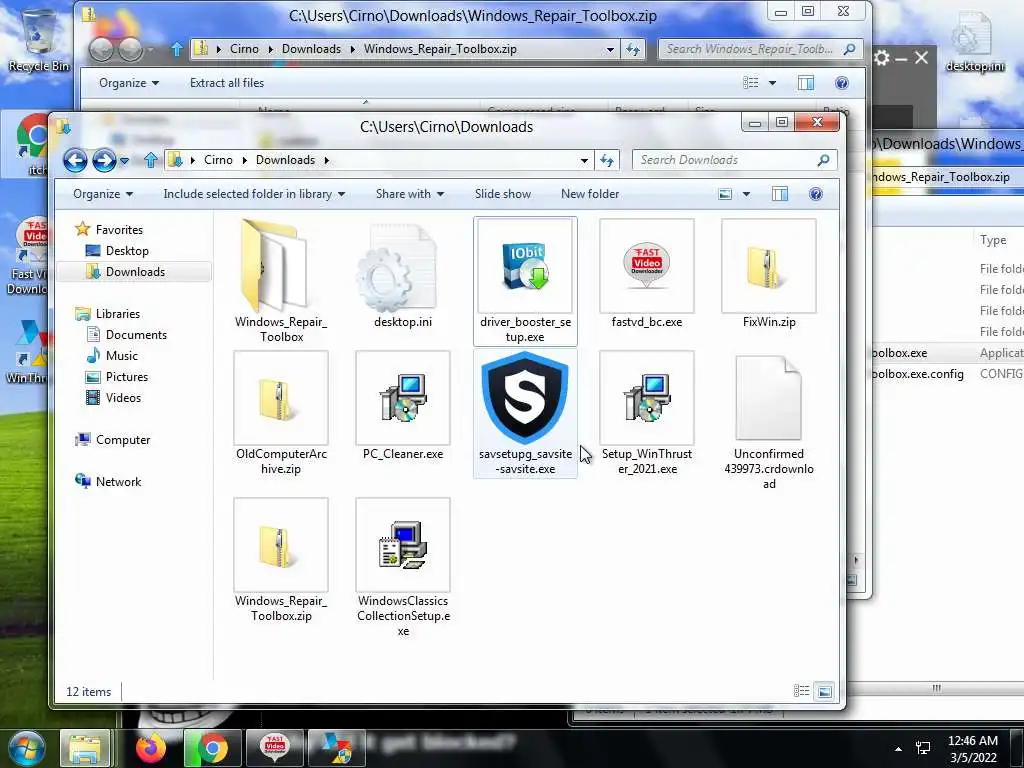Open Organize menu in Downloads window
Viewport: 1024px width, 768px height.
click(103, 194)
